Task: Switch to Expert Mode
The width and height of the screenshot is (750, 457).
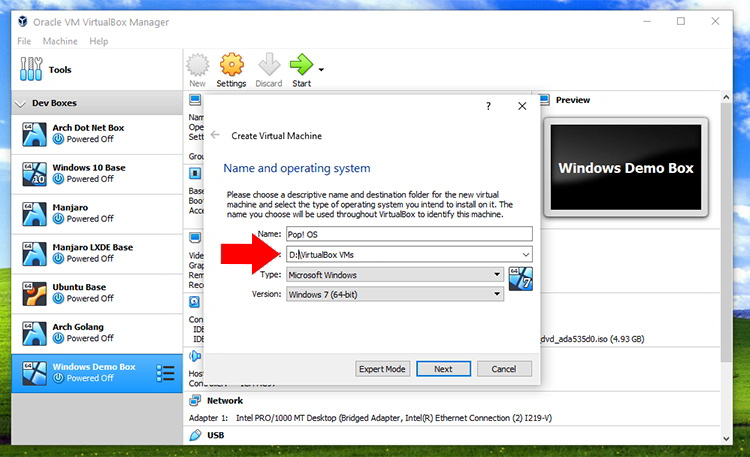Action: tap(382, 369)
